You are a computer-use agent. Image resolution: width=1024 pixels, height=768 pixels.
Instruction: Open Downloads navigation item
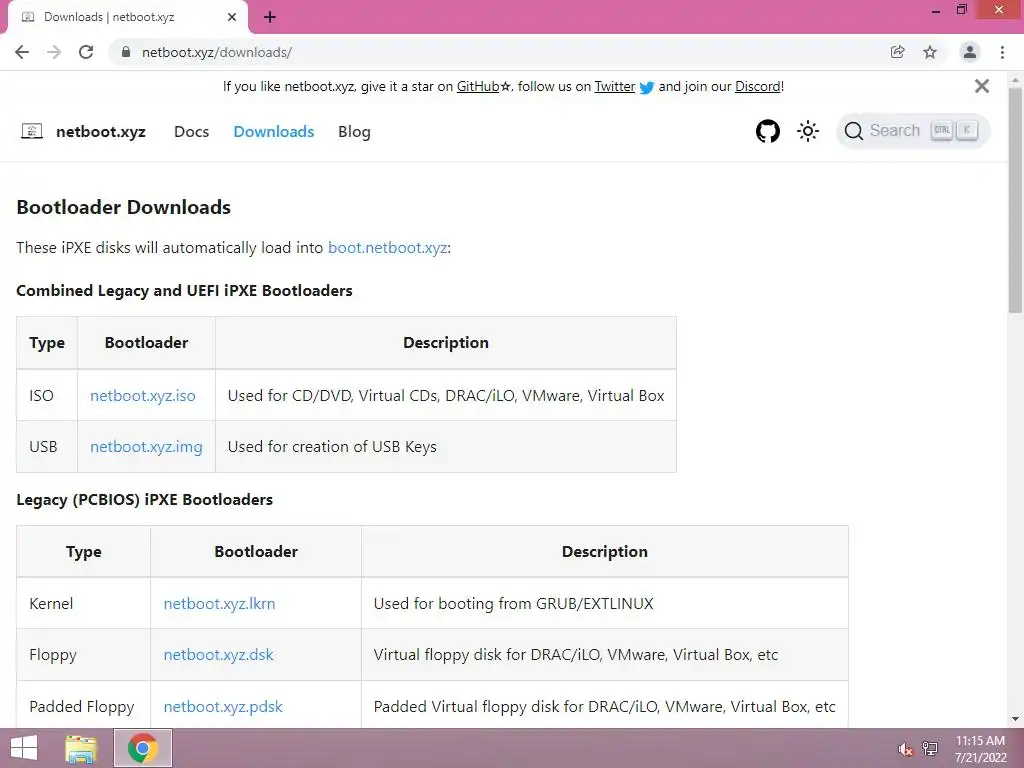[274, 132]
